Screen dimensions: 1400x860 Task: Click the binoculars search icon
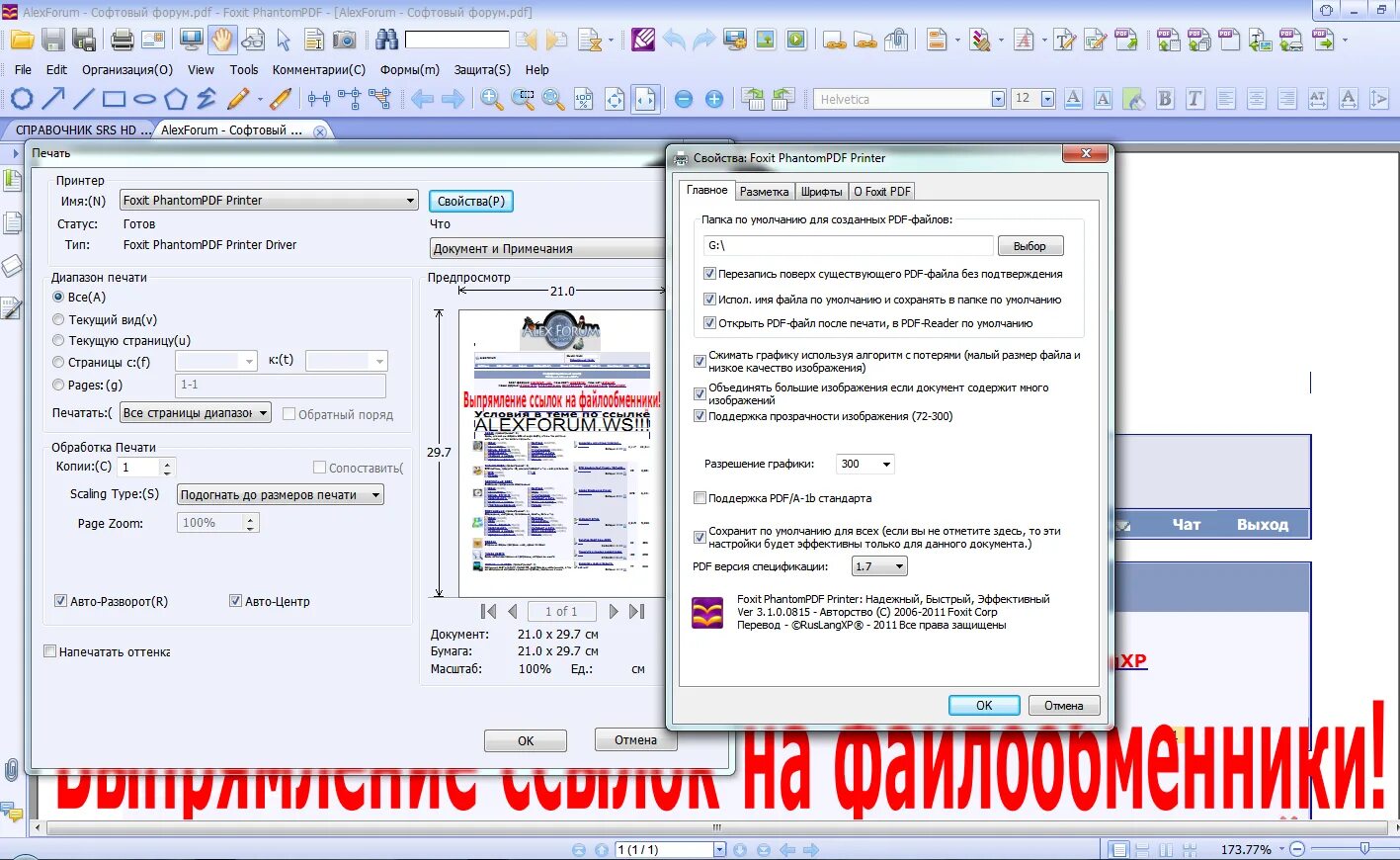coord(387,40)
